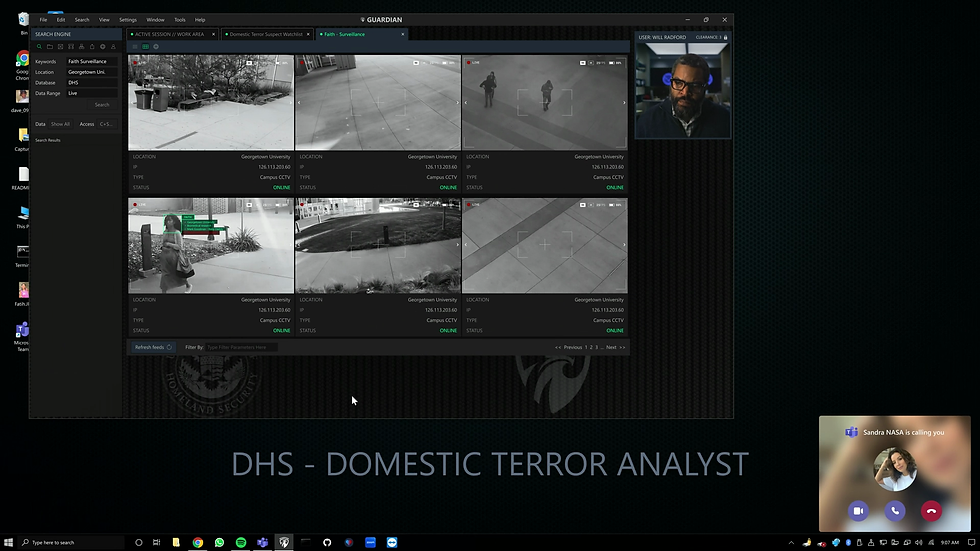The image size is (980, 551).
Task: Click right arrow on the two-people camera feed
Action: click(x=624, y=102)
